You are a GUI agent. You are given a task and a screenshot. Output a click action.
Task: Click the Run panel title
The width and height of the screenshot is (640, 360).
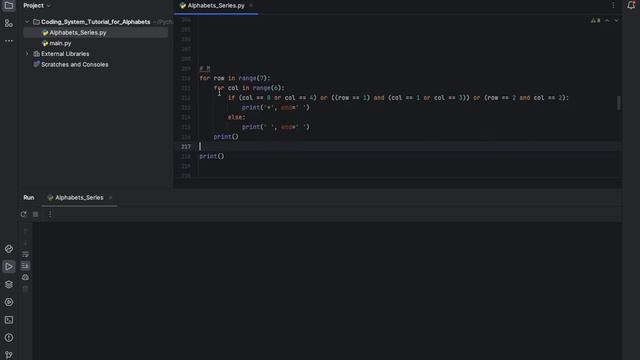point(29,198)
